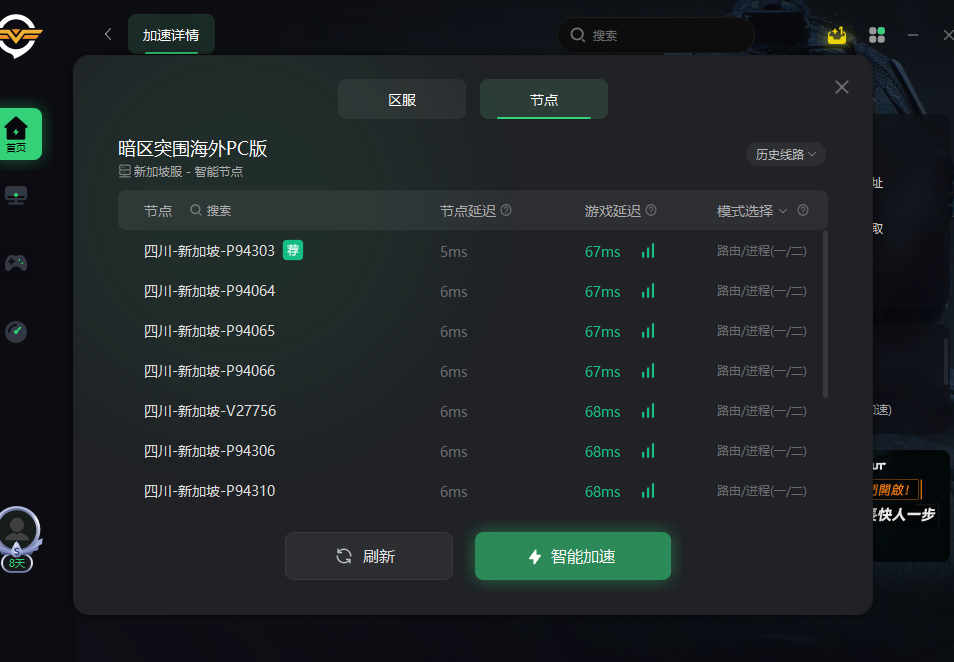Viewport: 954px width, 662px height.
Task: Click 路由/进程 mode for P94066 row
Action: click(762, 371)
